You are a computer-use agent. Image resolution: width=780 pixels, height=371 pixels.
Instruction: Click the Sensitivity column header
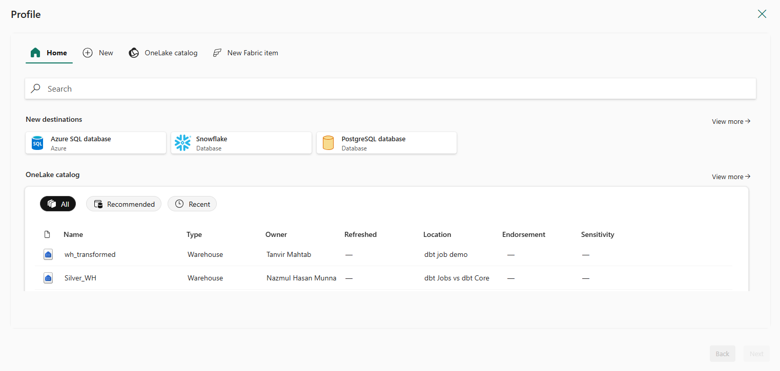[597, 234]
